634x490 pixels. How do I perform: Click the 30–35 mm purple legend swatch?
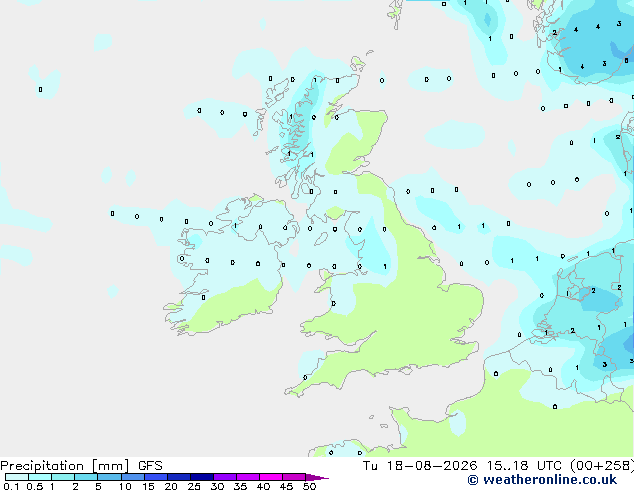(x=225, y=477)
